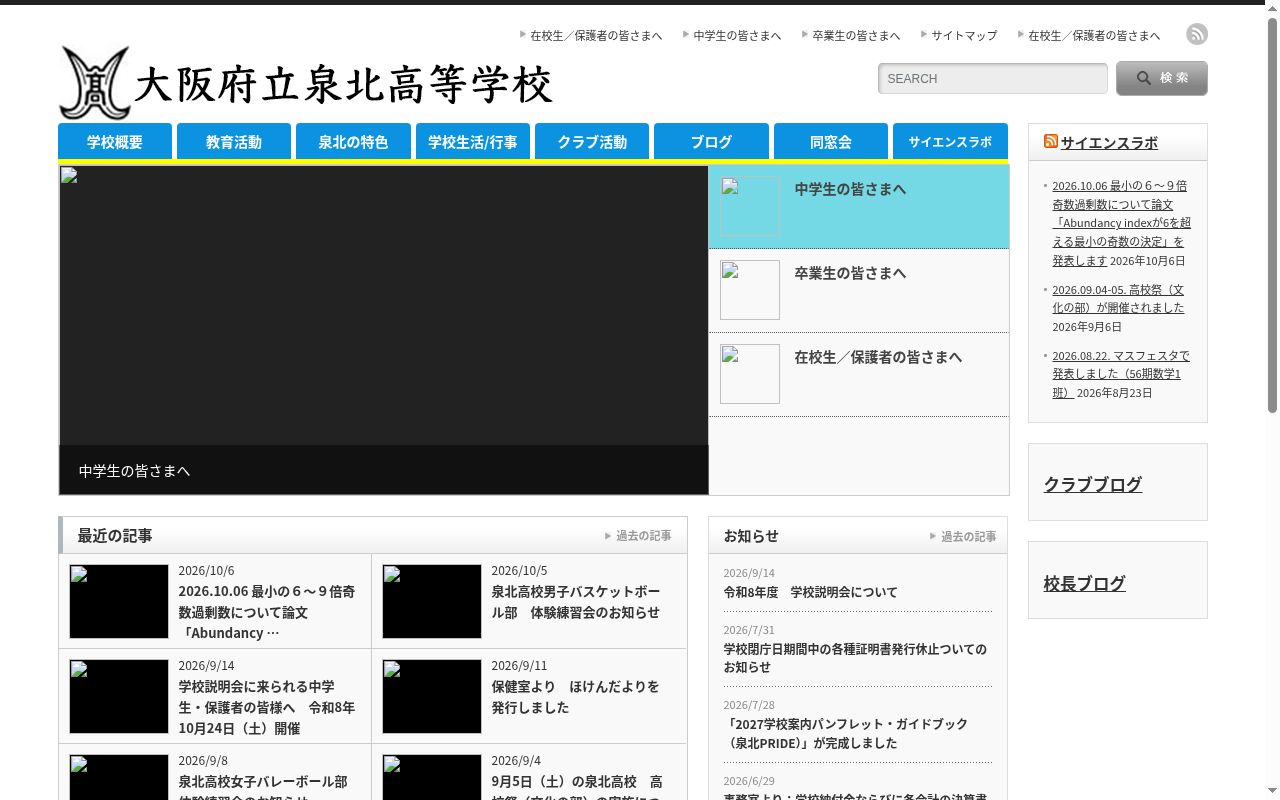This screenshot has width=1280, height=800.
Task: Open notice 令和8年度 学校説明会について
Action: 811,592
